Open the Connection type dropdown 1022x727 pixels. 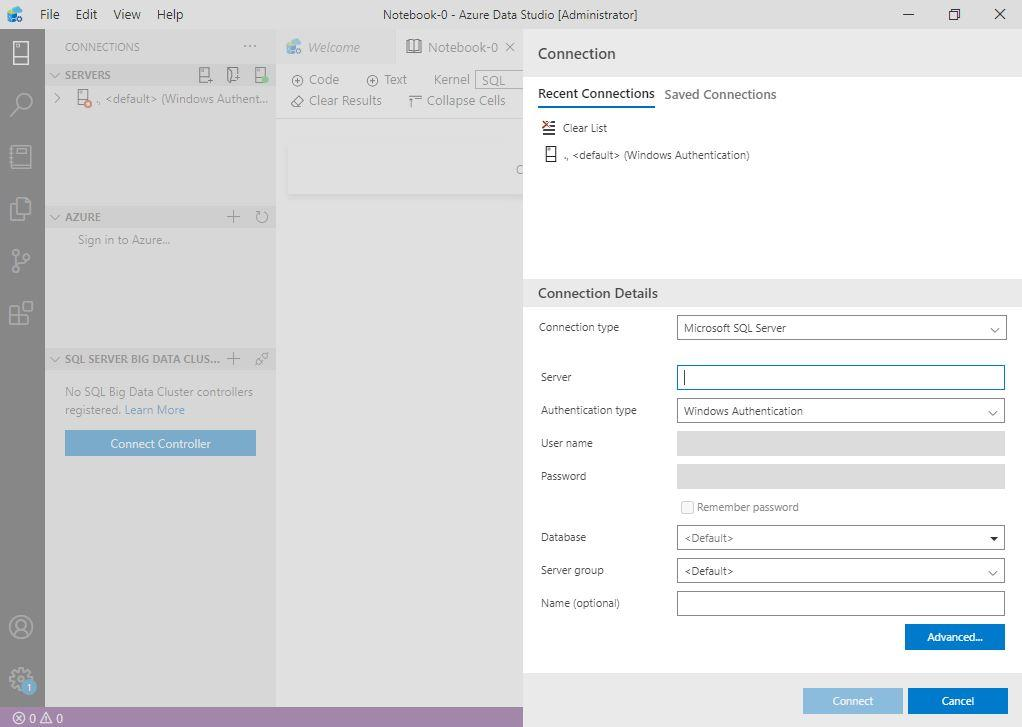pos(841,328)
